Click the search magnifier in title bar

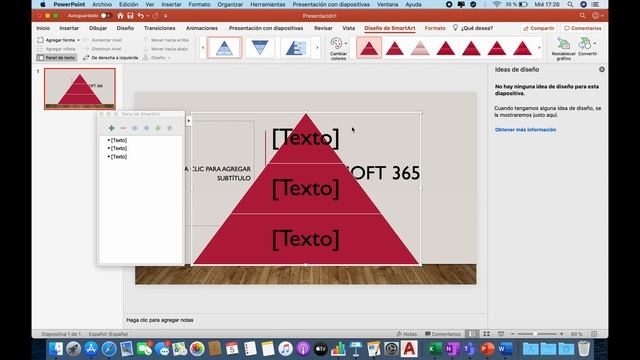click(582, 16)
